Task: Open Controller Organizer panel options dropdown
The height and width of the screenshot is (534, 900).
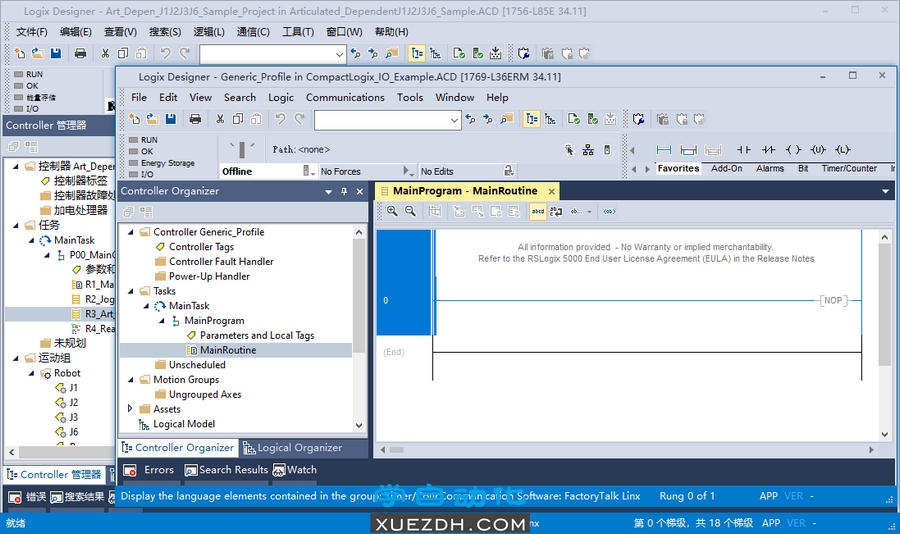Action: tap(328, 192)
